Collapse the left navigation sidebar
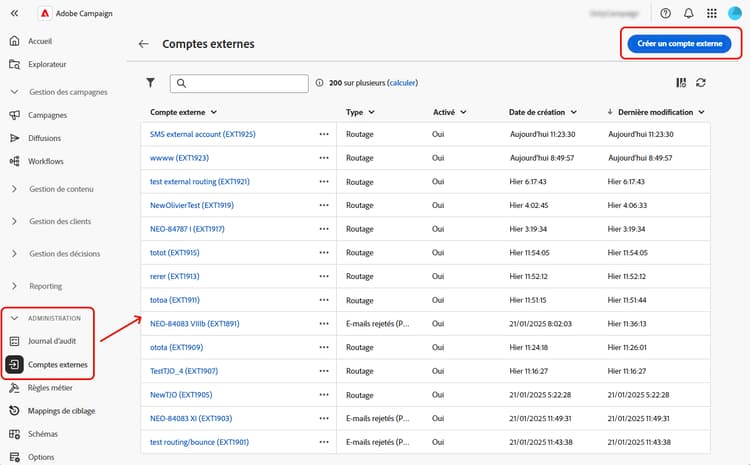 (14, 13)
